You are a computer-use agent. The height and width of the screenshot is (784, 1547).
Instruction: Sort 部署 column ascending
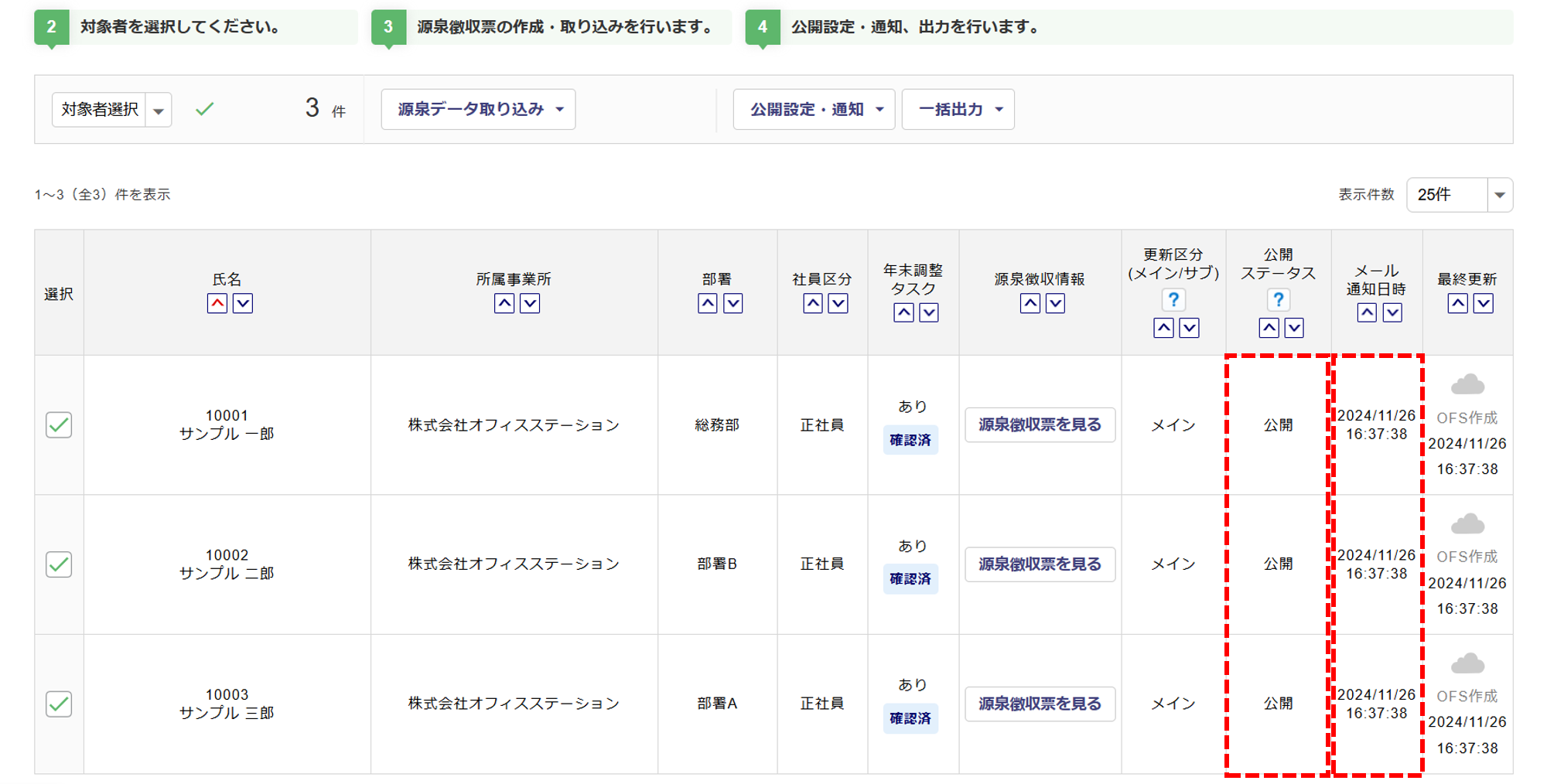coord(708,304)
